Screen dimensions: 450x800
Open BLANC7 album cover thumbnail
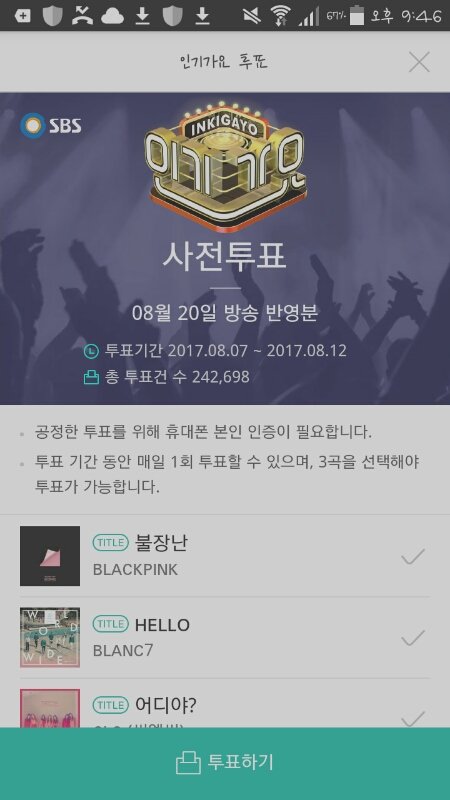(x=50, y=637)
